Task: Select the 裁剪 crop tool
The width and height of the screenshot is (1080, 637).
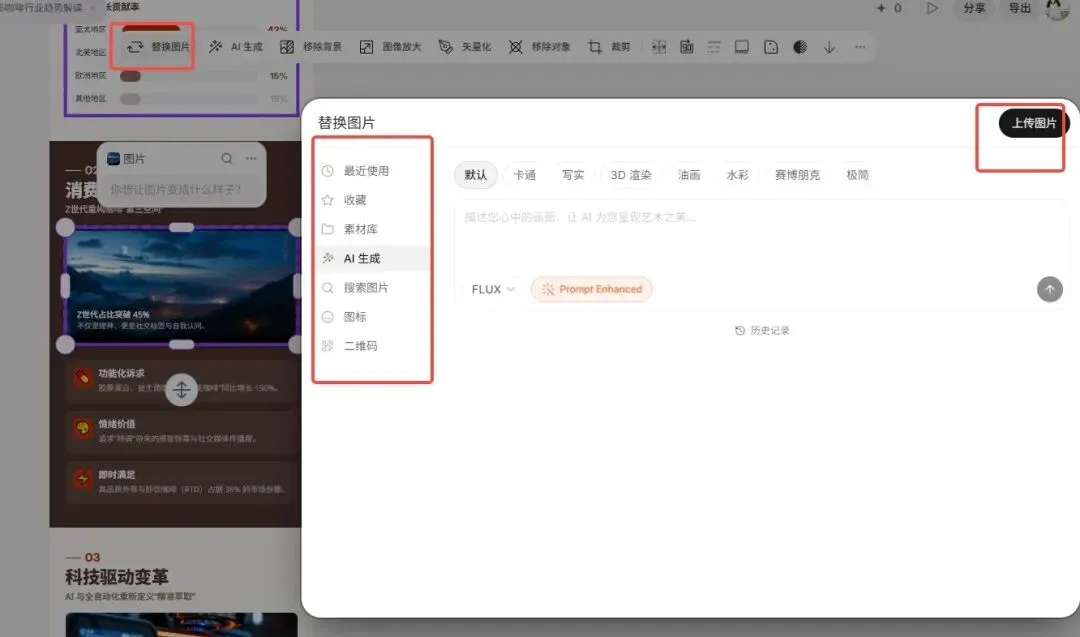Action: pyautogui.click(x=610, y=47)
